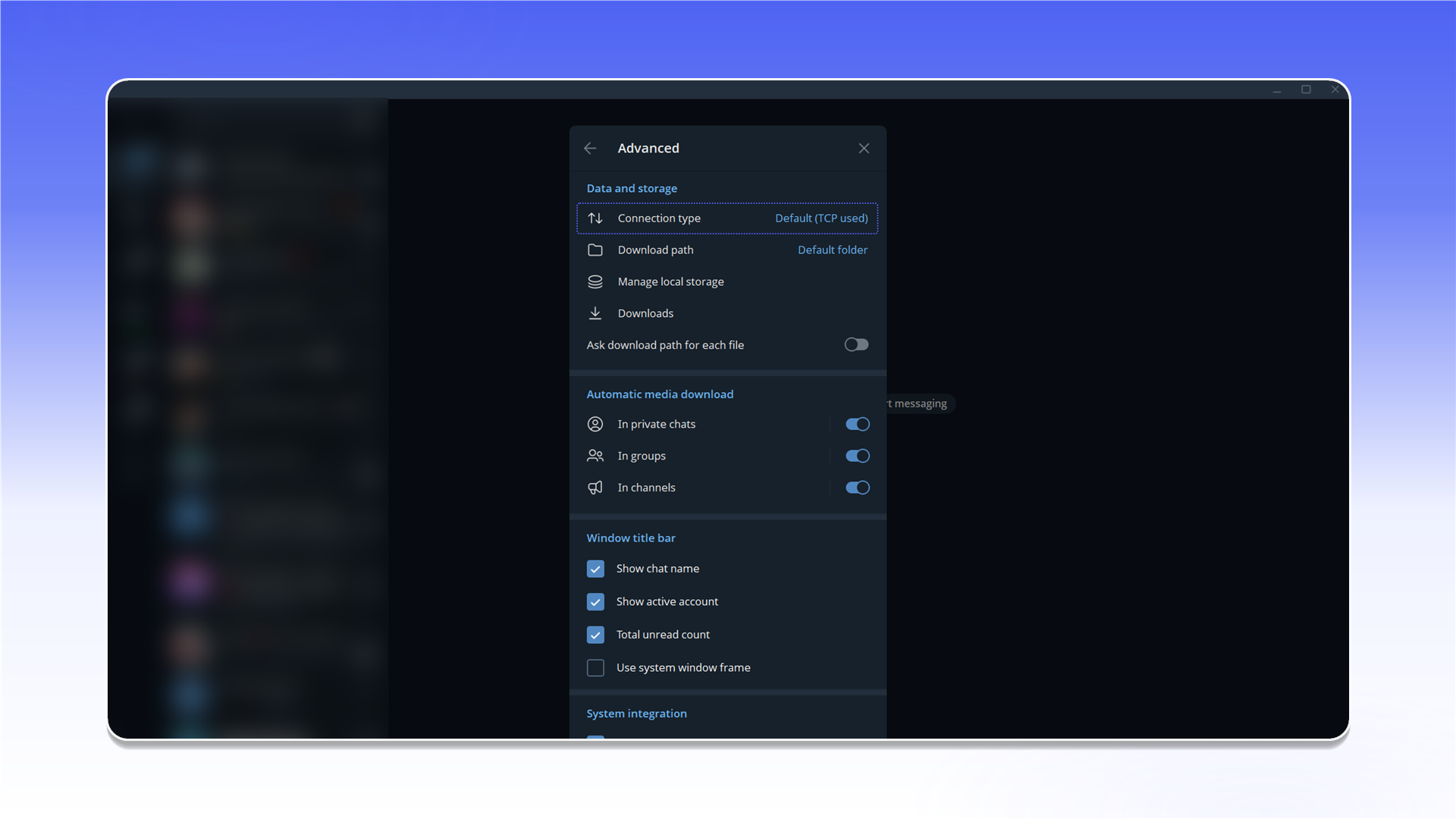Open Download path option

[x=727, y=250]
